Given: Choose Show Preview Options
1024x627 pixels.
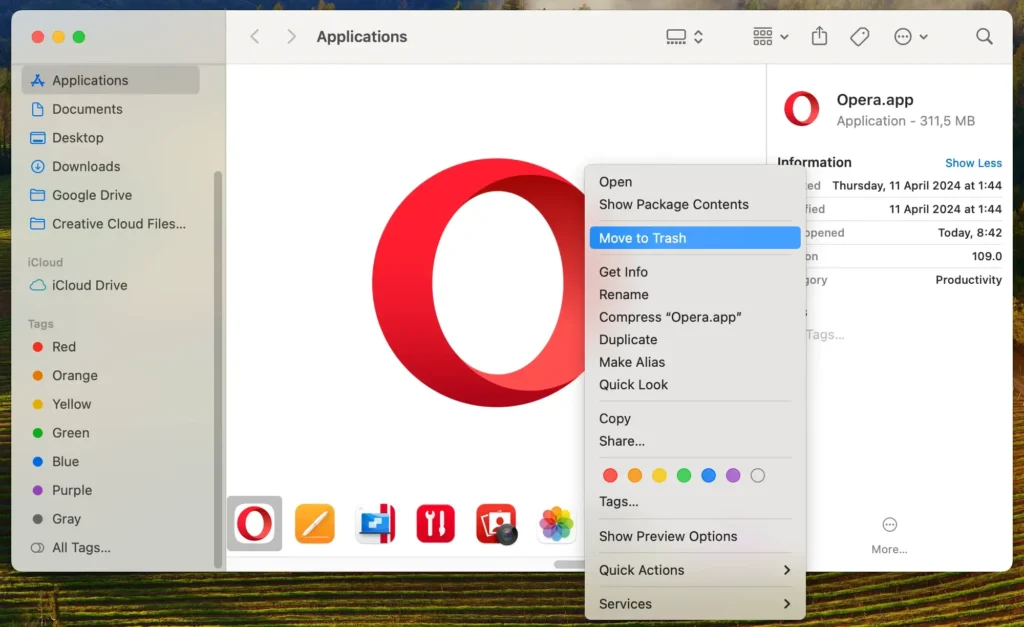Looking at the screenshot, I should click(x=695, y=536).
